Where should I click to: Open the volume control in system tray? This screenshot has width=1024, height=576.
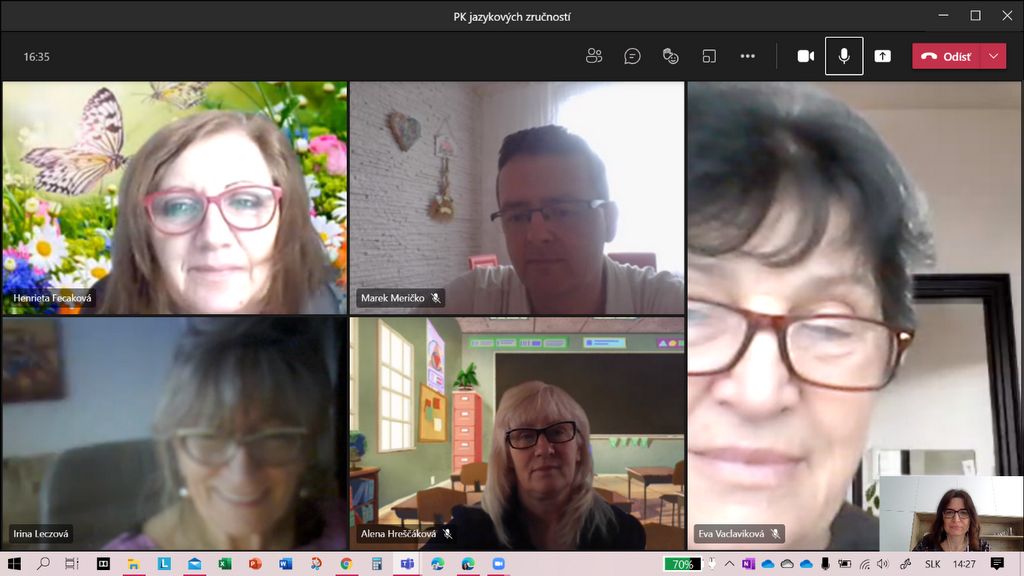(x=883, y=564)
